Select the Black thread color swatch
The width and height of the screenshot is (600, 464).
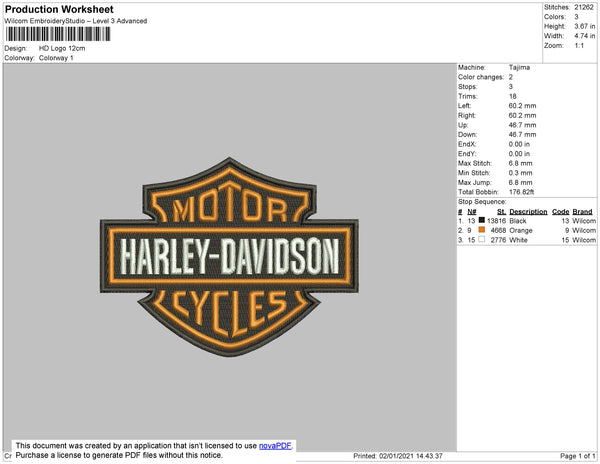[482, 220]
